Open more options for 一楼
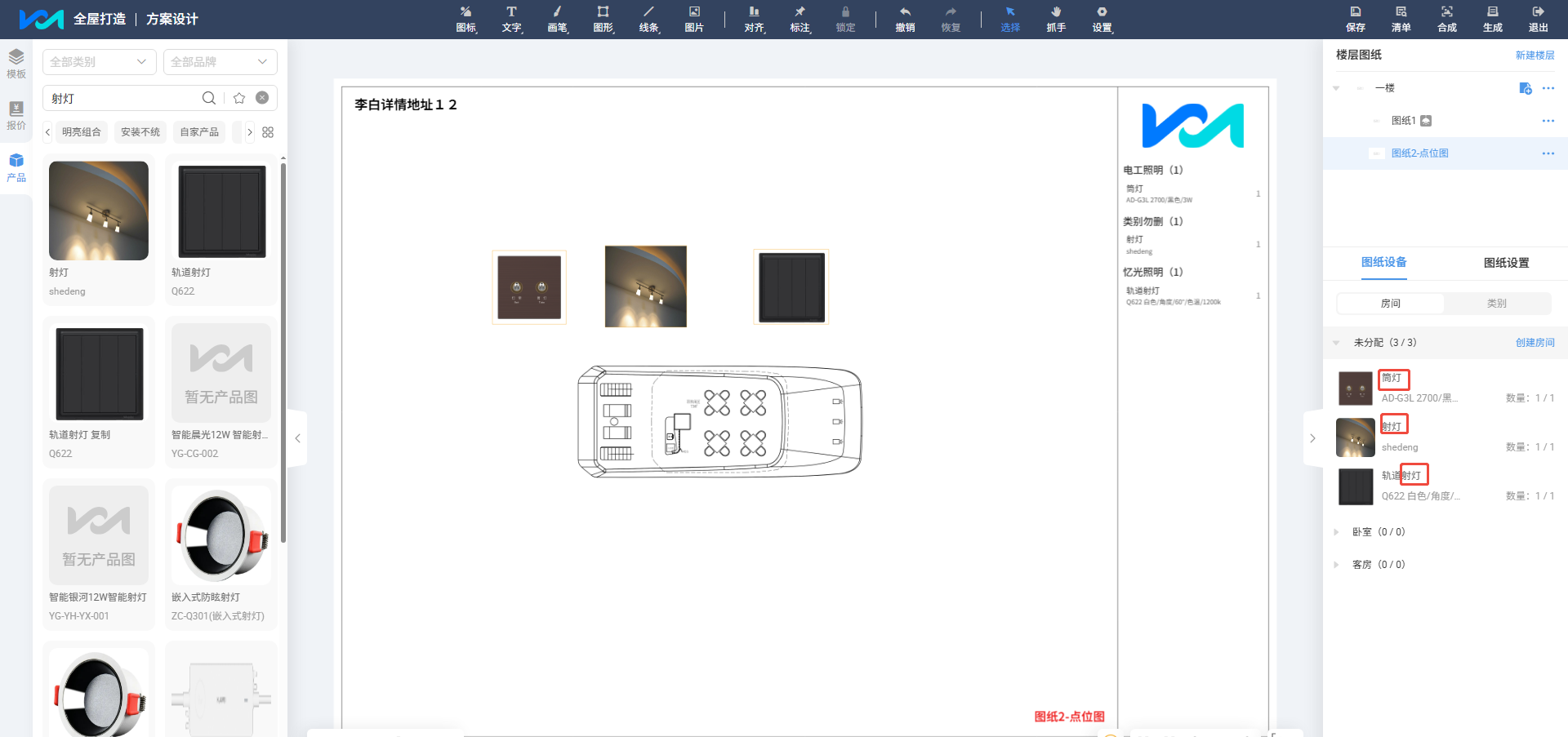The height and width of the screenshot is (737, 1568). [x=1548, y=88]
